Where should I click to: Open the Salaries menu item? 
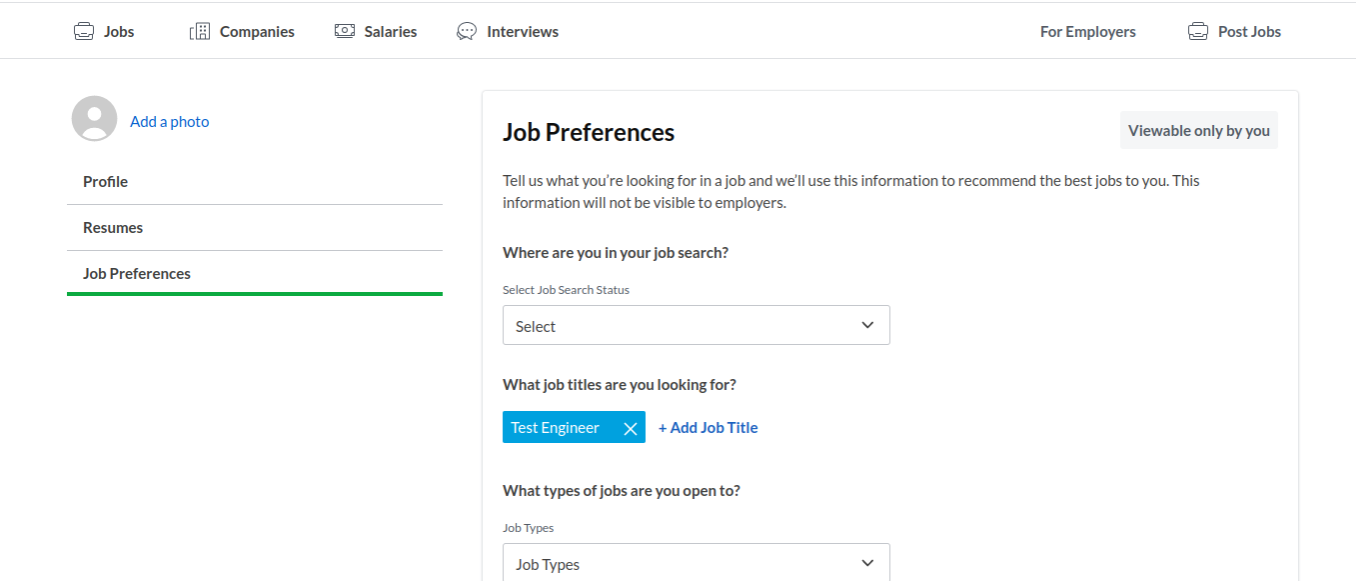click(390, 32)
